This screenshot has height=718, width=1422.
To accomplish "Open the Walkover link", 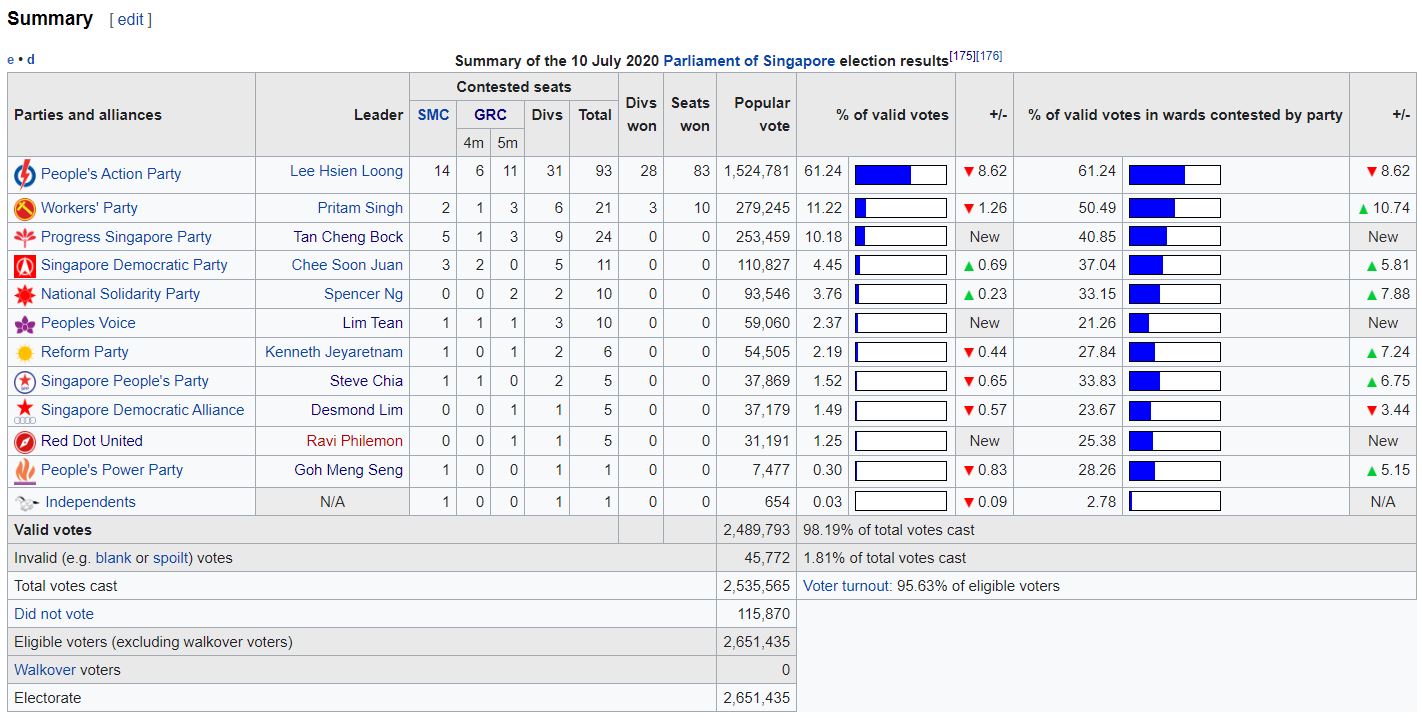I will (44, 671).
